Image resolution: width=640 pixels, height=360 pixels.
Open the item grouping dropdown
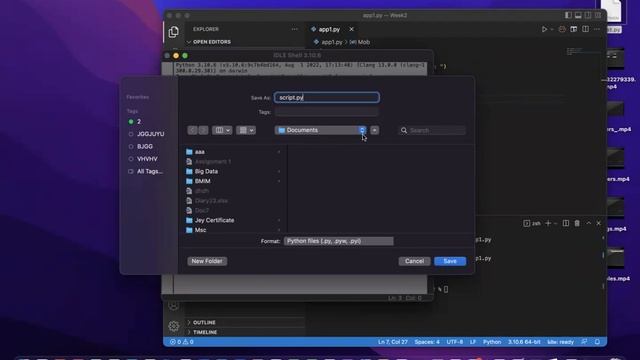click(x=246, y=130)
